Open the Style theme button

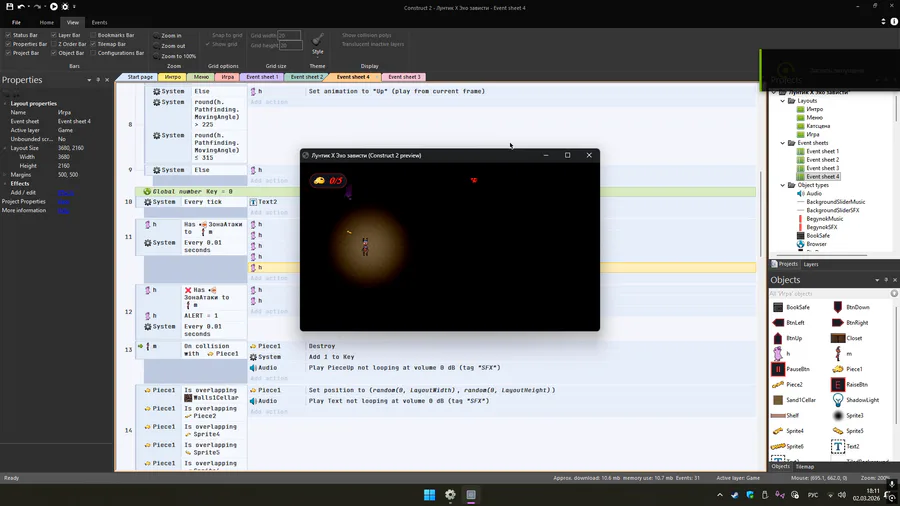(x=317, y=44)
